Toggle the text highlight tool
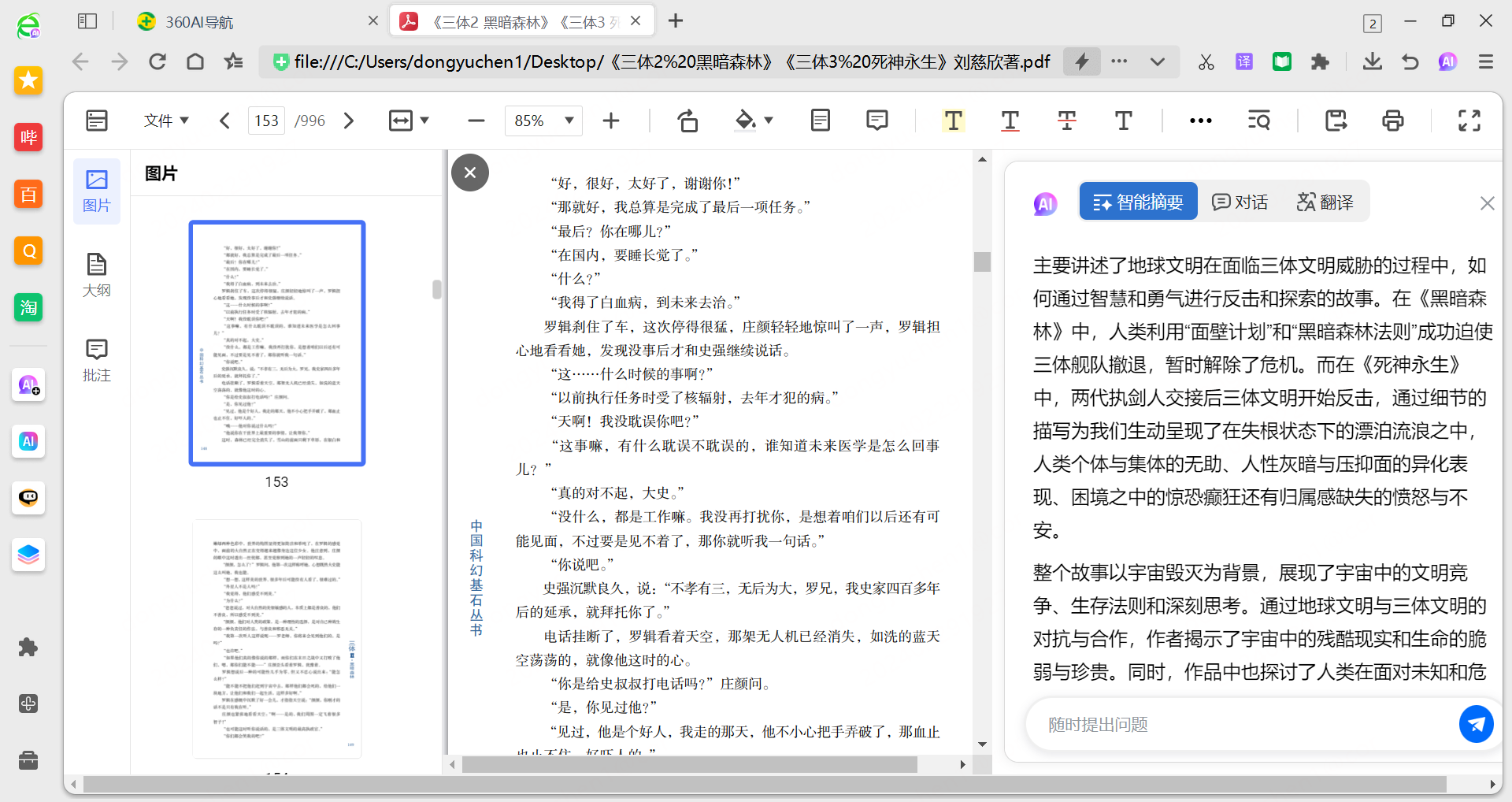This screenshot has height=802, width=1512. click(x=953, y=121)
